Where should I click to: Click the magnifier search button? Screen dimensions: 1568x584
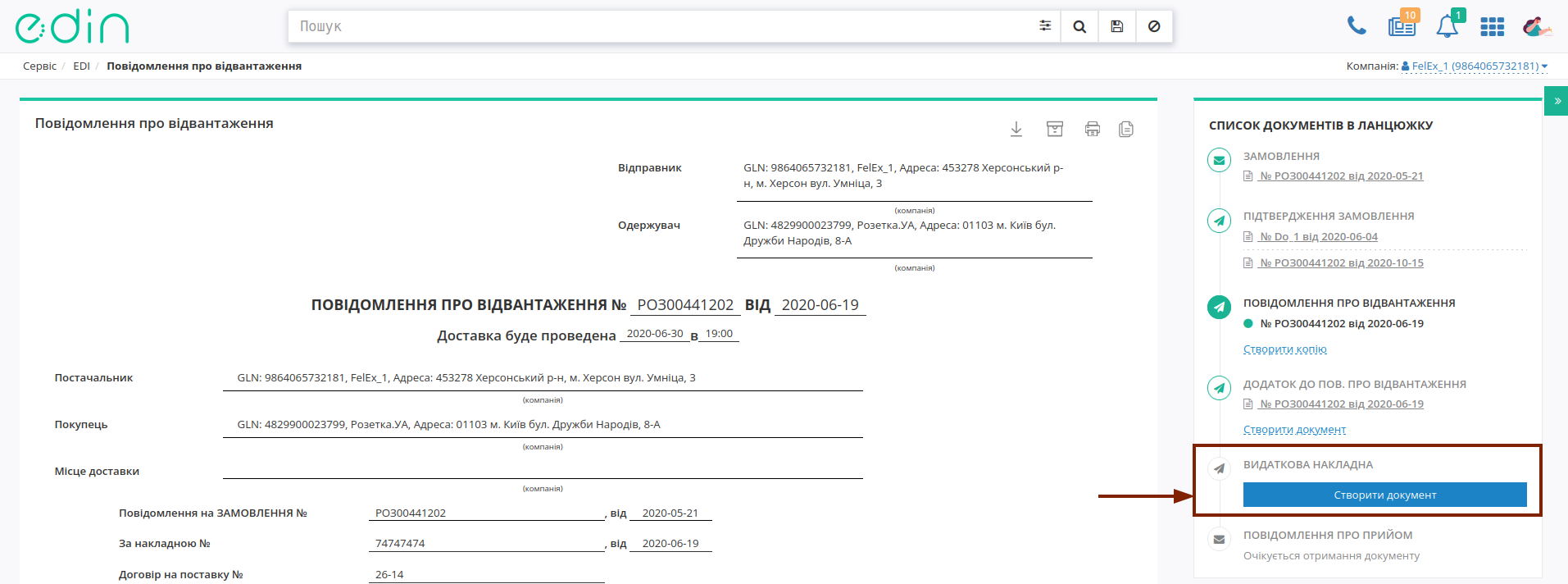1079,26
